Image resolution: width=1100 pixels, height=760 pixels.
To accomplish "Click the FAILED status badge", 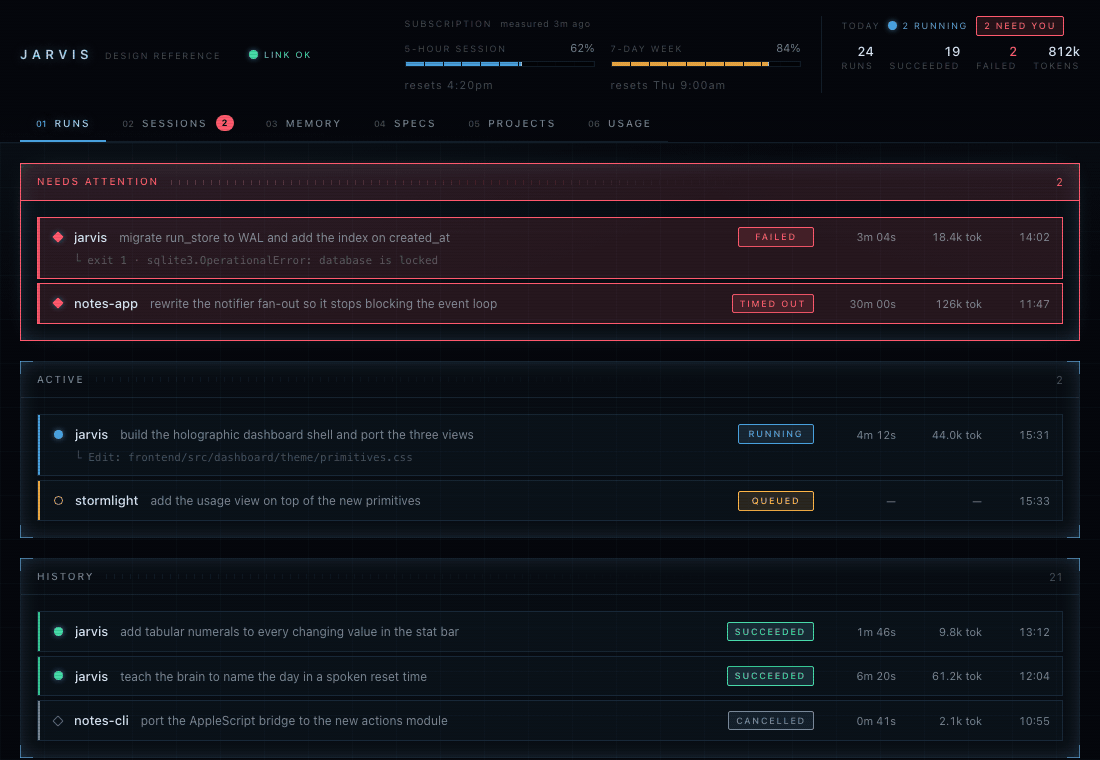I will pos(775,237).
